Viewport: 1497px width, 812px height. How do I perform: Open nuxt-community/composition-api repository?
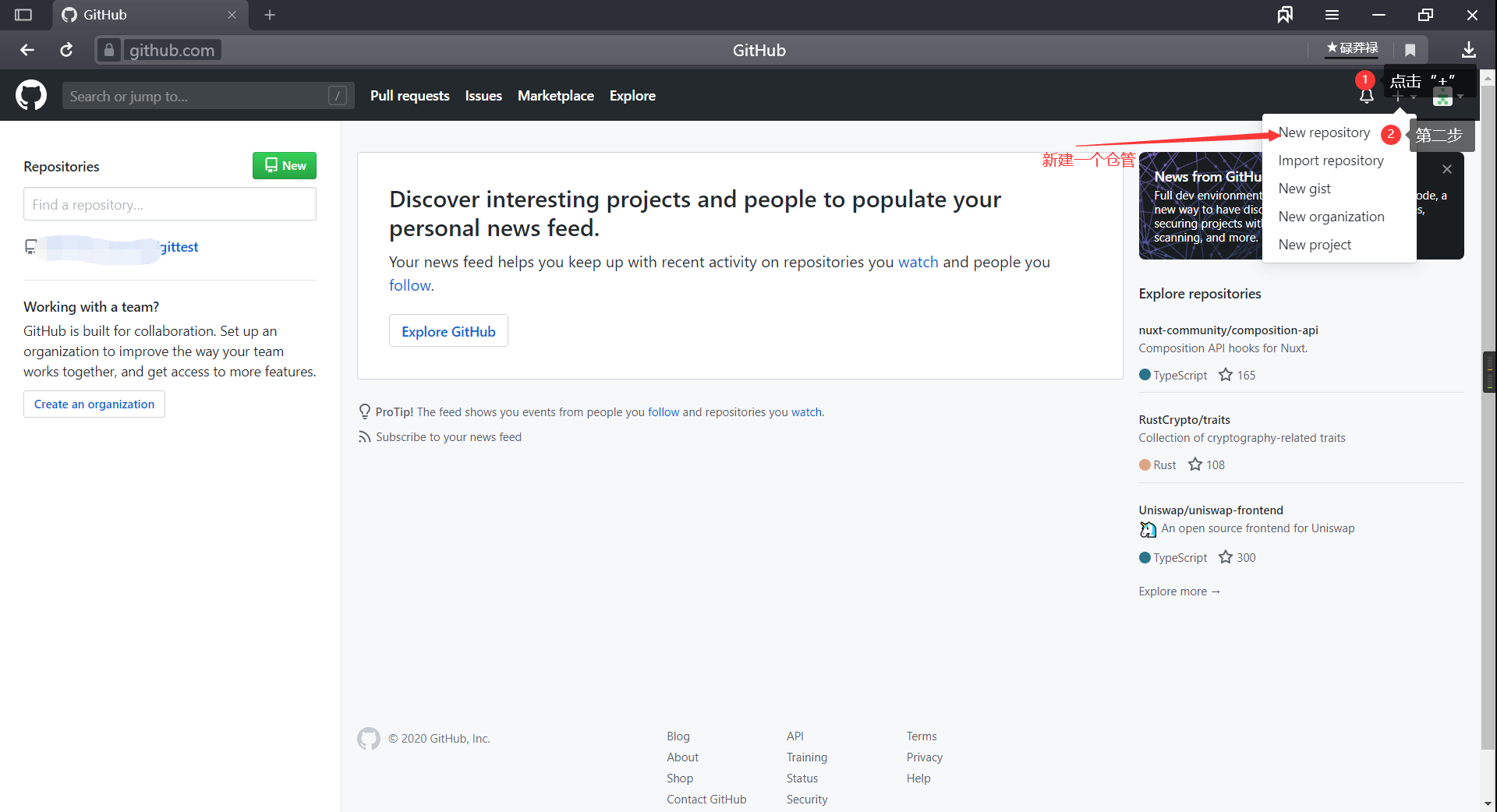(1228, 330)
